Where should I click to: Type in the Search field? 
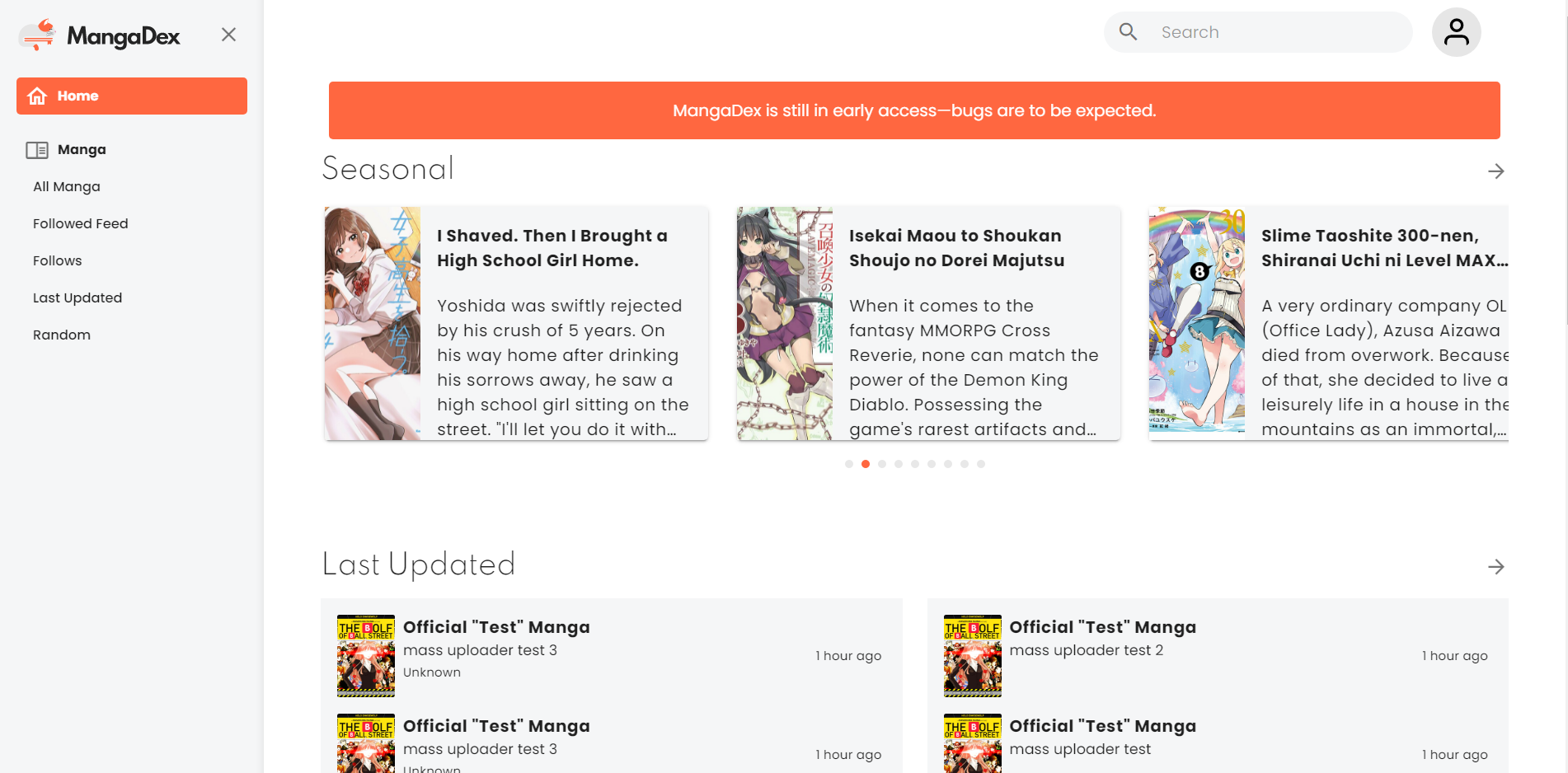1278,32
